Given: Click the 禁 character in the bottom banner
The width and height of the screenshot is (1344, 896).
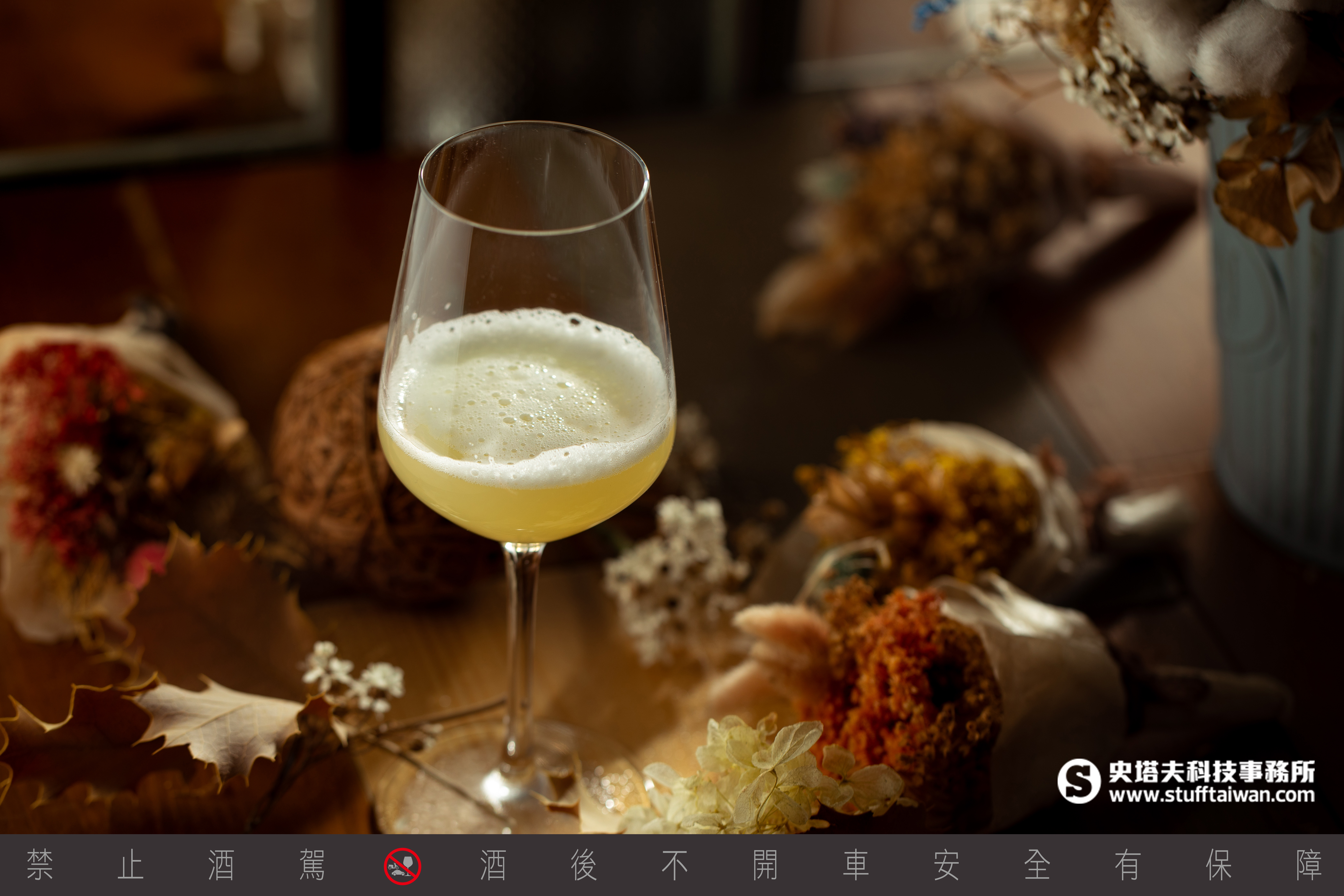Looking at the screenshot, I should [x=40, y=865].
